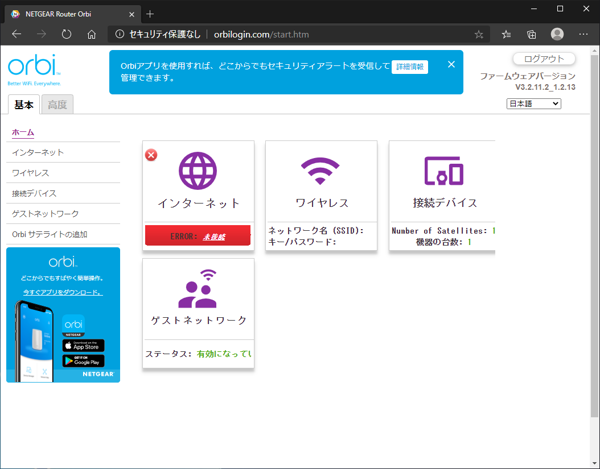Click the 詳細情報 button in banner
The height and width of the screenshot is (469, 600).
click(x=409, y=67)
